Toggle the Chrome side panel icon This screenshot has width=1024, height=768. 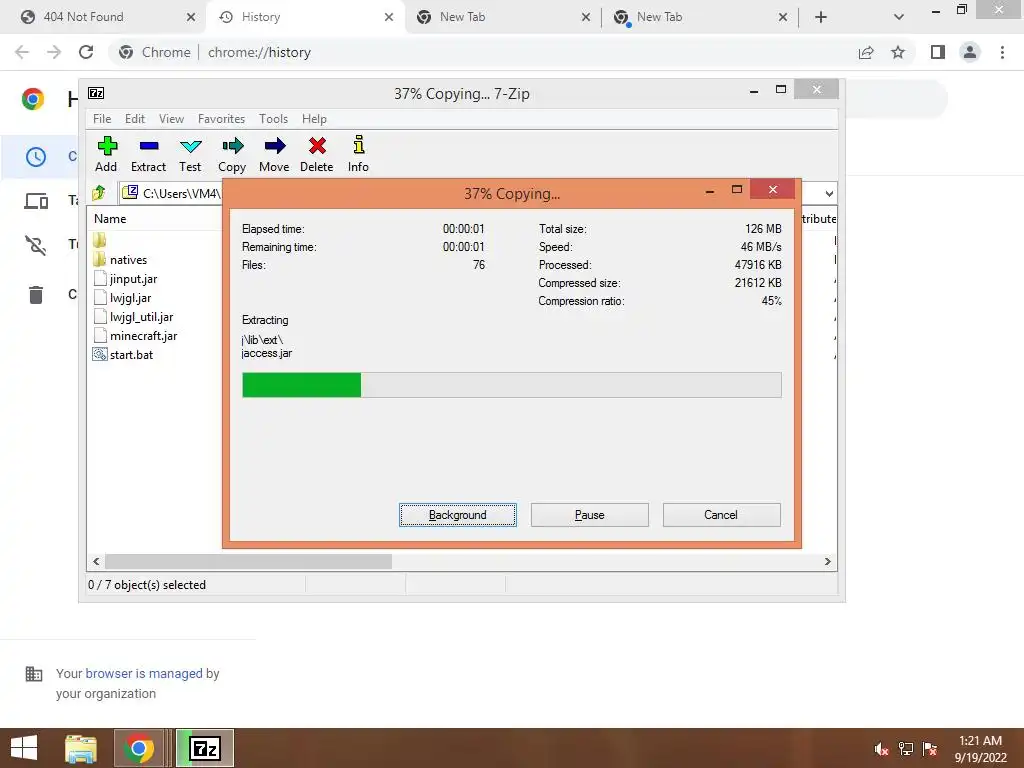(x=938, y=52)
